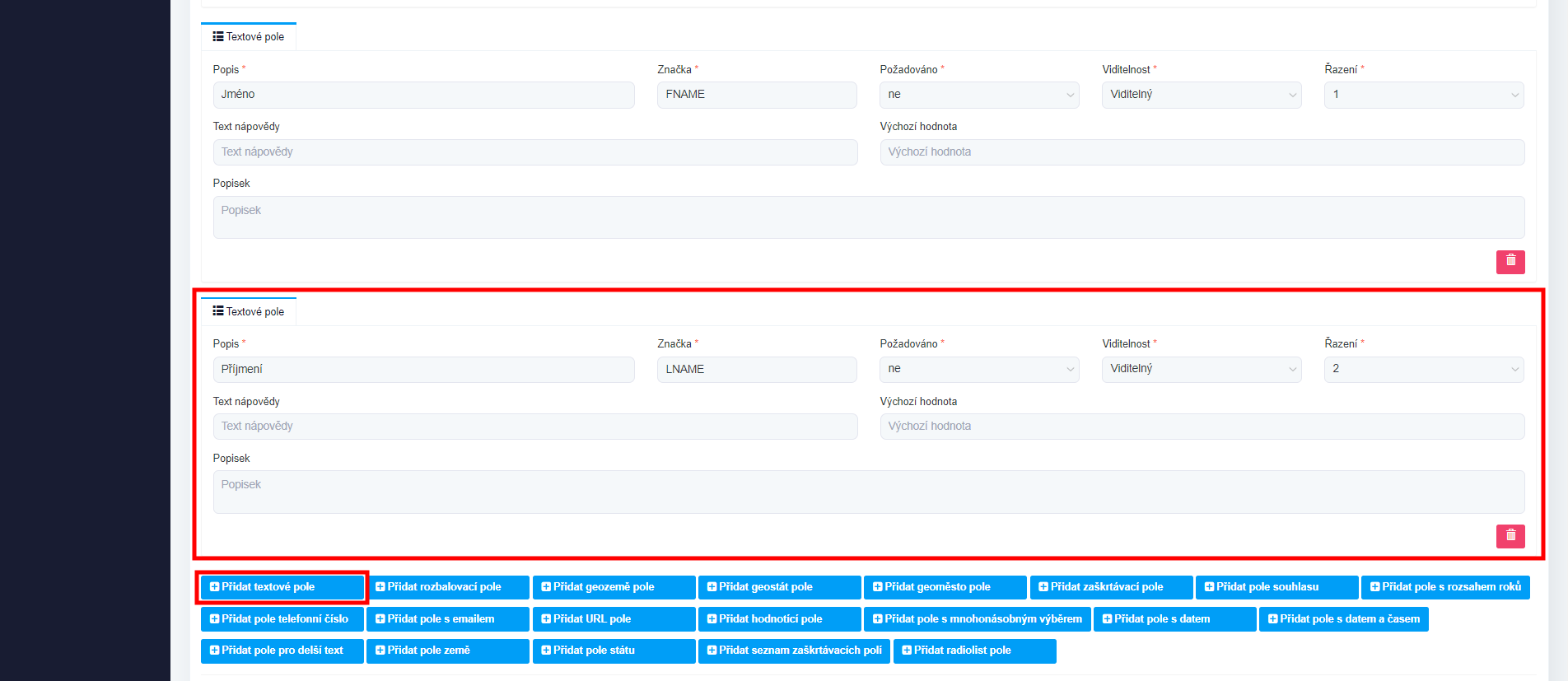
Task: Click Přidat pole země
Action: point(448,651)
